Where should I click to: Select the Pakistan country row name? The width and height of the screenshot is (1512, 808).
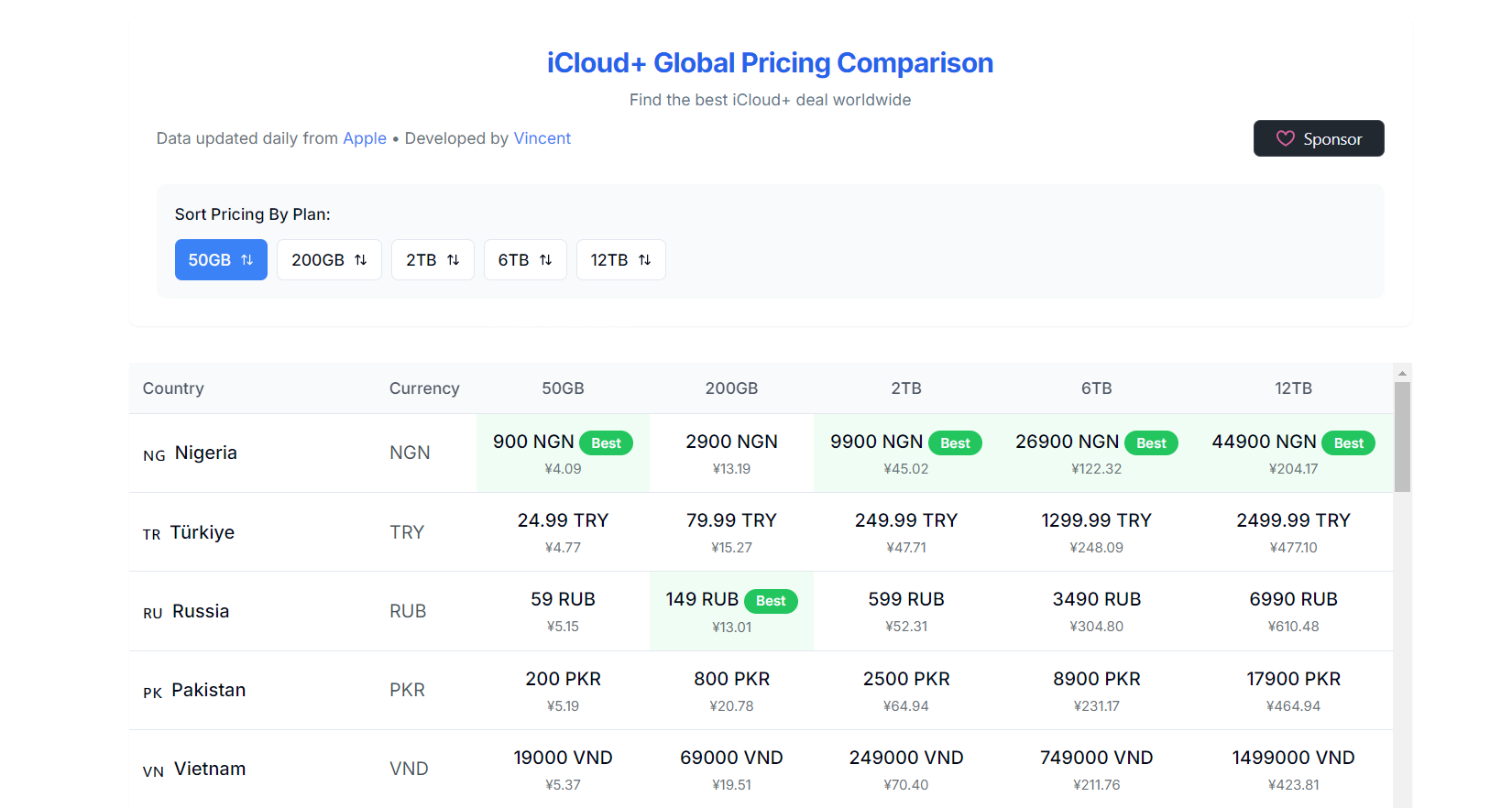[x=208, y=690]
